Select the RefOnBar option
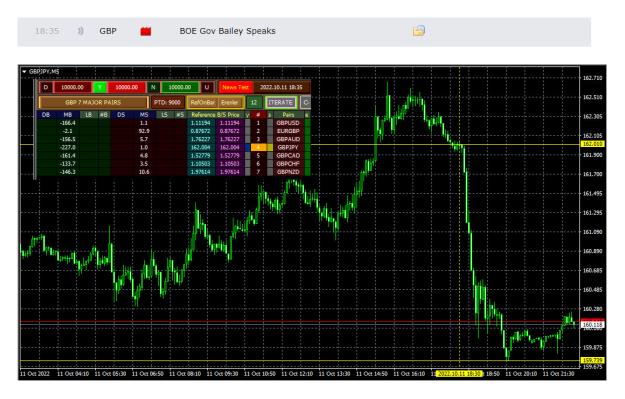 202,102
